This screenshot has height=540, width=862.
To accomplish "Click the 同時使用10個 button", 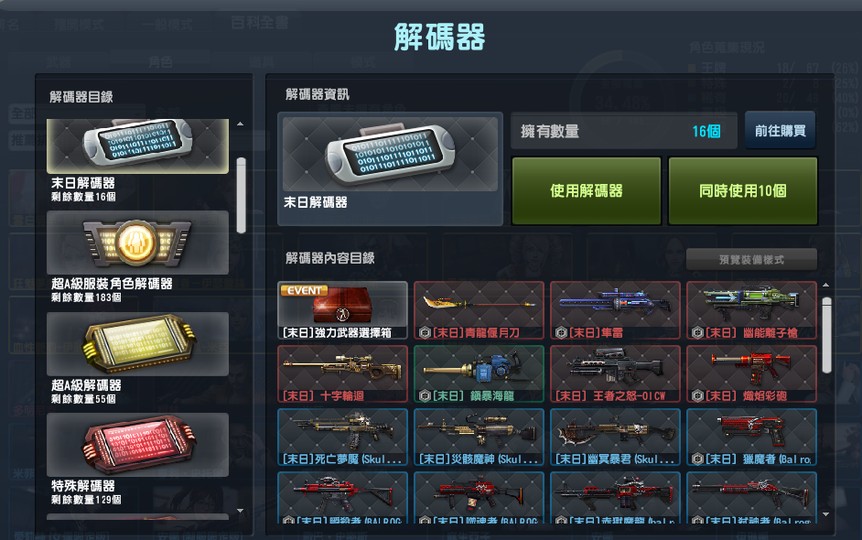I will (x=743, y=191).
